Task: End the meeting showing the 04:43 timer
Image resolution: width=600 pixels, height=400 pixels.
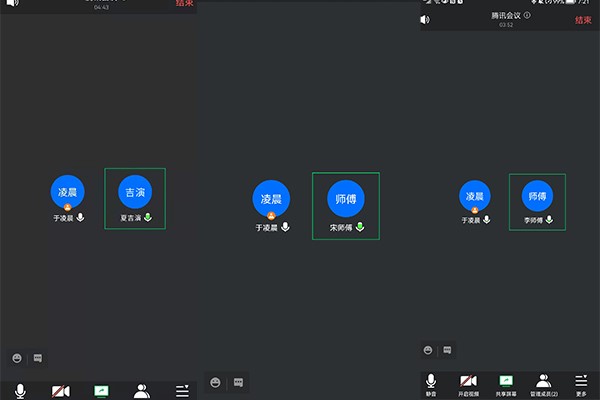Action: (x=185, y=4)
